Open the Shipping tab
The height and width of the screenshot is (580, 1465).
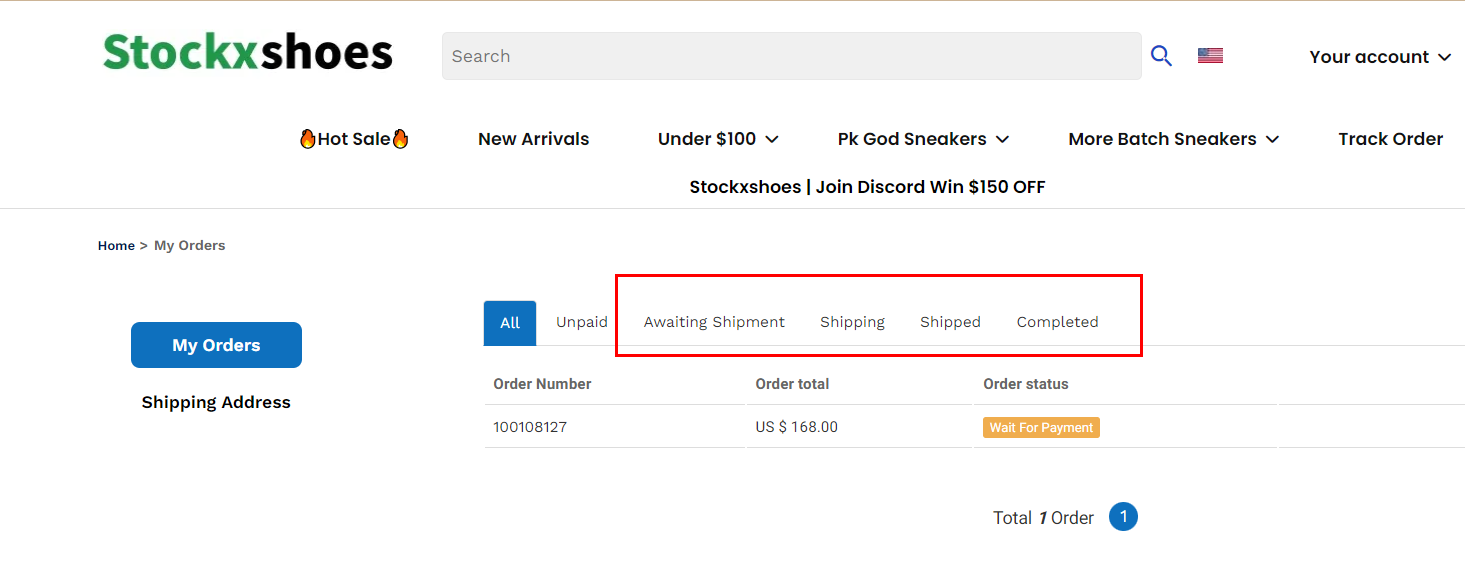pyautogui.click(x=852, y=322)
